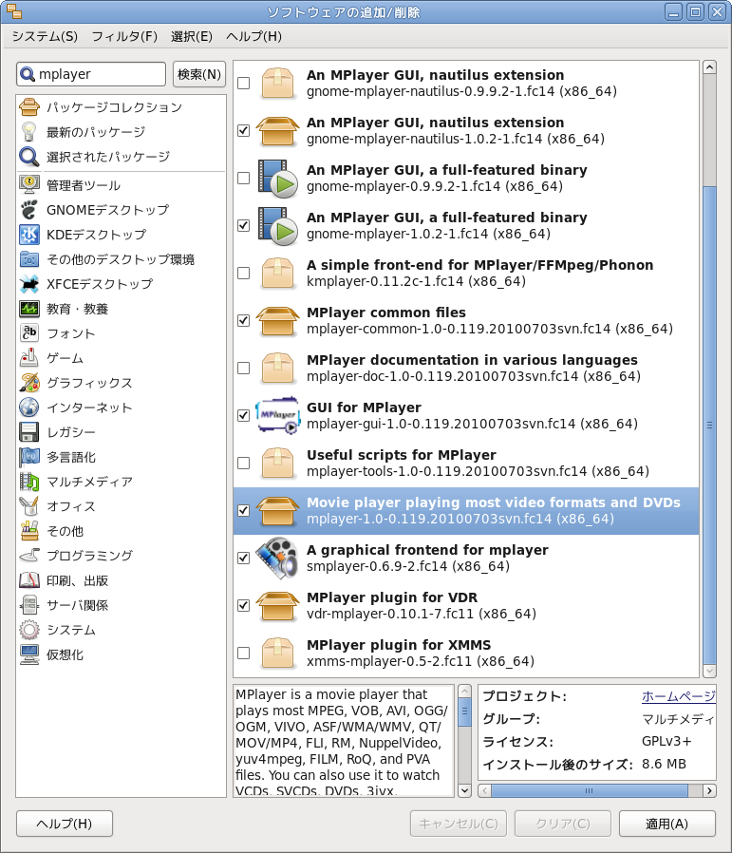Open the 教育・教養 category icon

click(29, 308)
